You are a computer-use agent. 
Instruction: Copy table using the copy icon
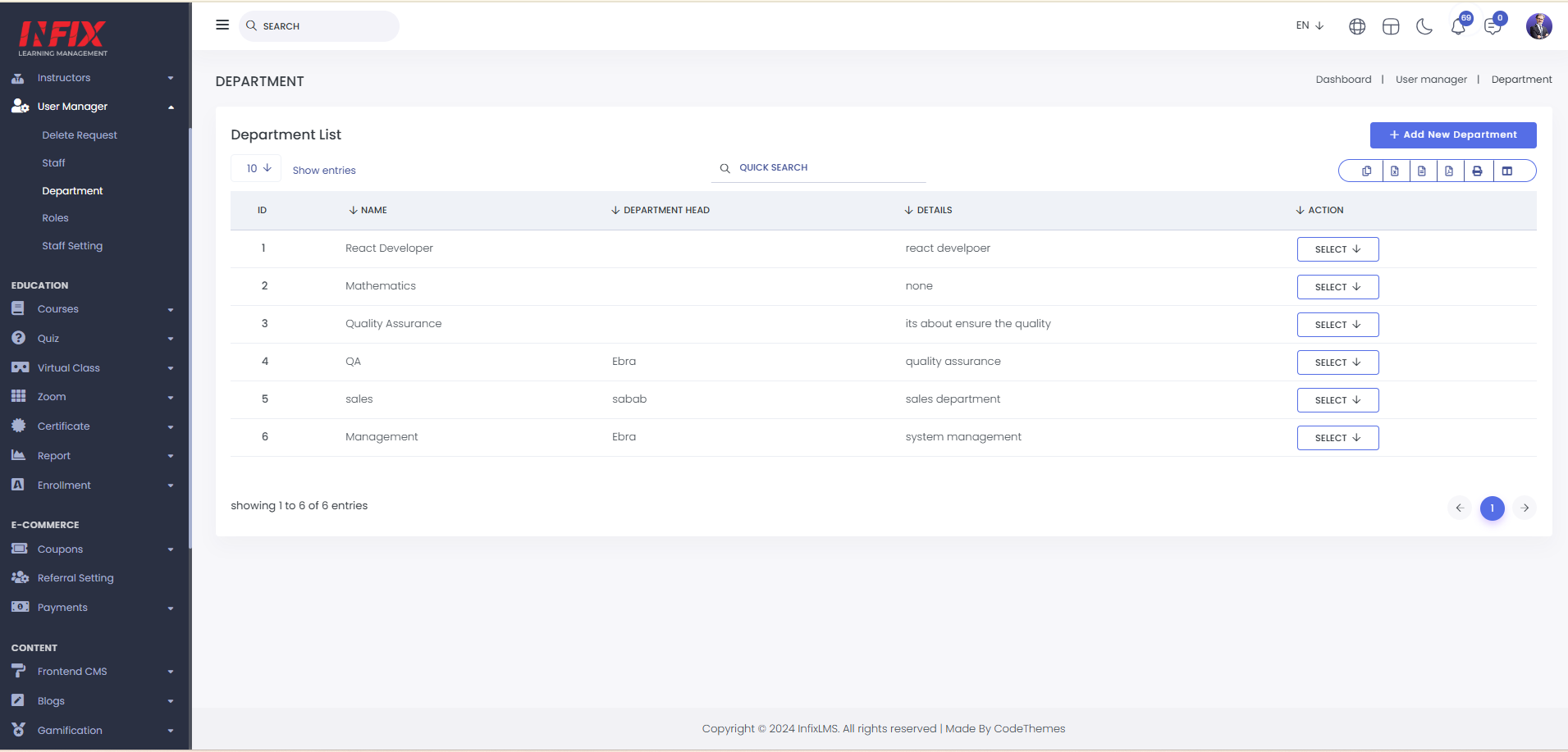pos(1366,171)
